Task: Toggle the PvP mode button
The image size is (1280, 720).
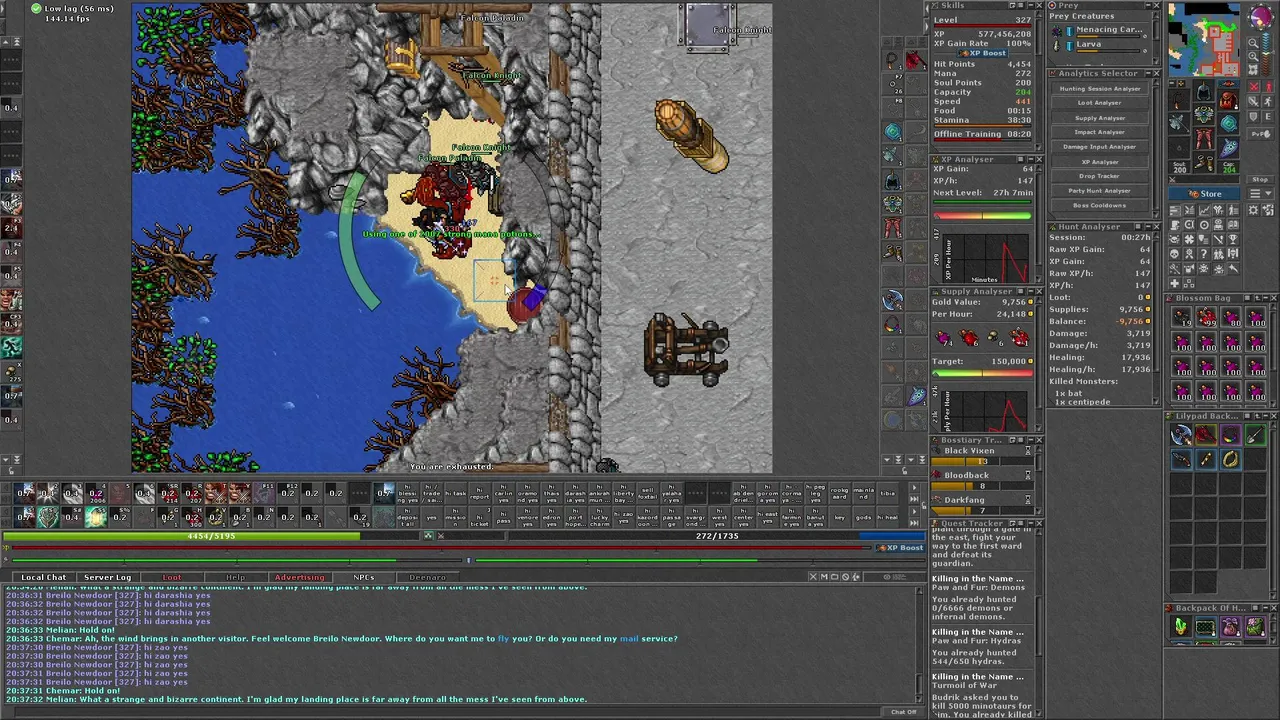Action: click(1261, 133)
